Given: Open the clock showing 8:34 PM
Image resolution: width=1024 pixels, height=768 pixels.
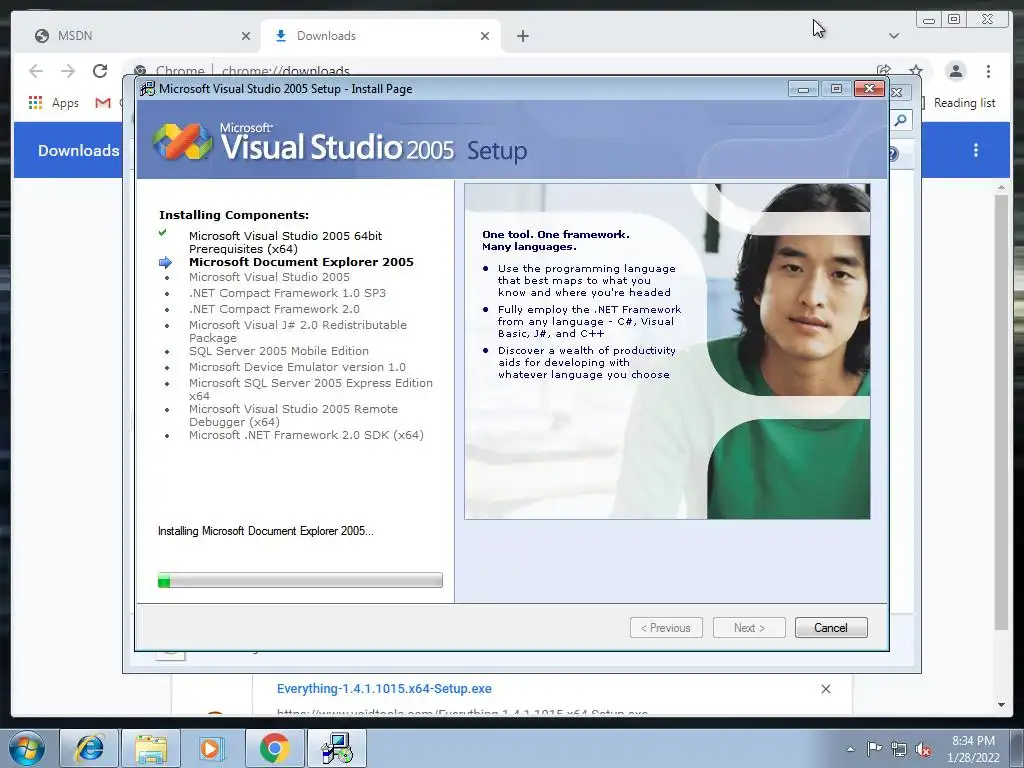Looking at the screenshot, I should coord(973,749).
